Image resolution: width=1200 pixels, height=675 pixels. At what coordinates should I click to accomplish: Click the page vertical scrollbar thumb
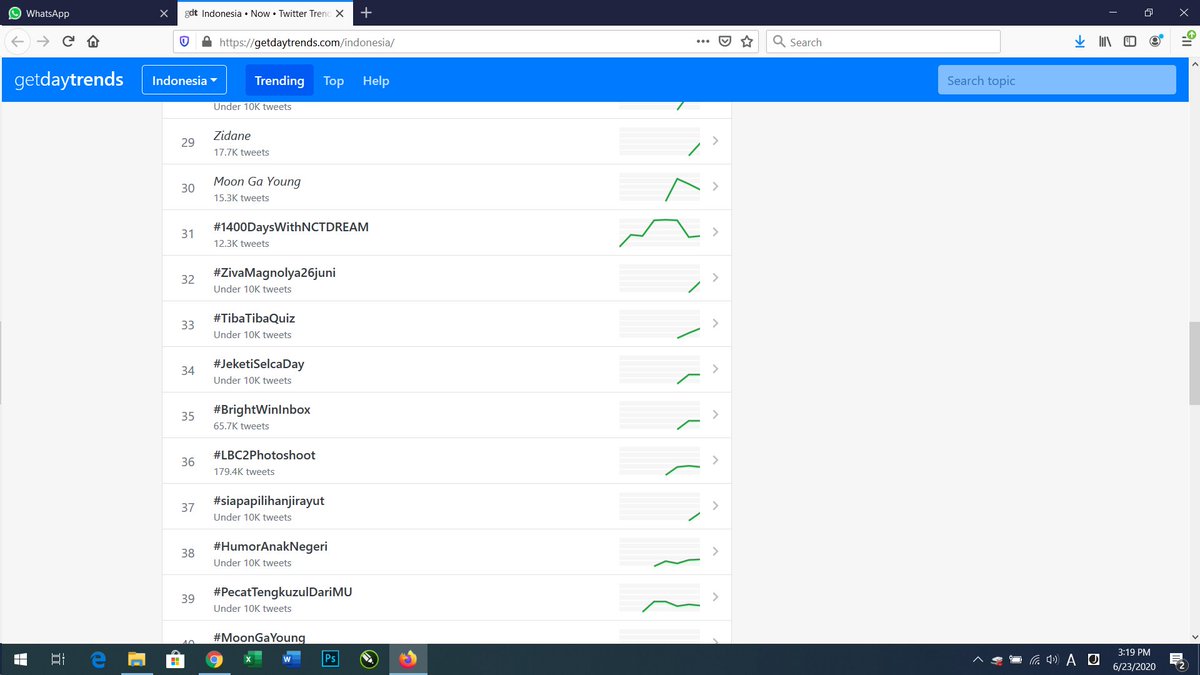(1193, 363)
